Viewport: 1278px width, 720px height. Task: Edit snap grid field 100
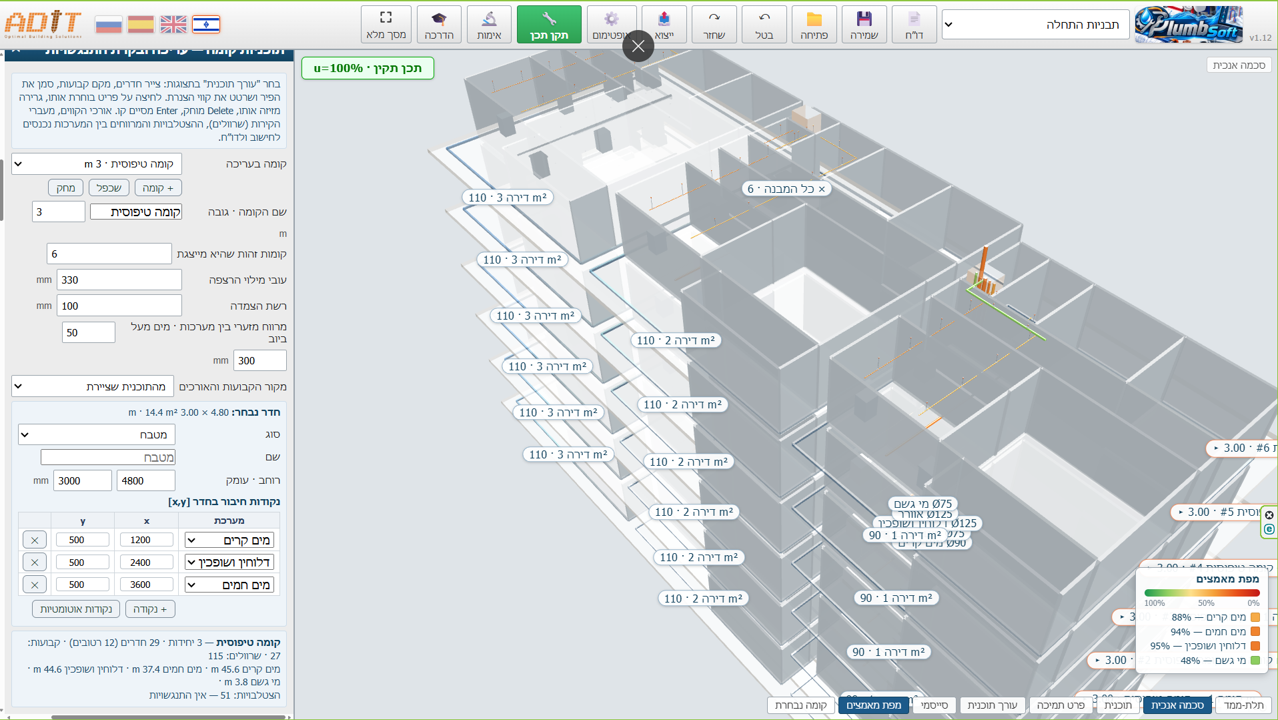[x=119, y=305]
